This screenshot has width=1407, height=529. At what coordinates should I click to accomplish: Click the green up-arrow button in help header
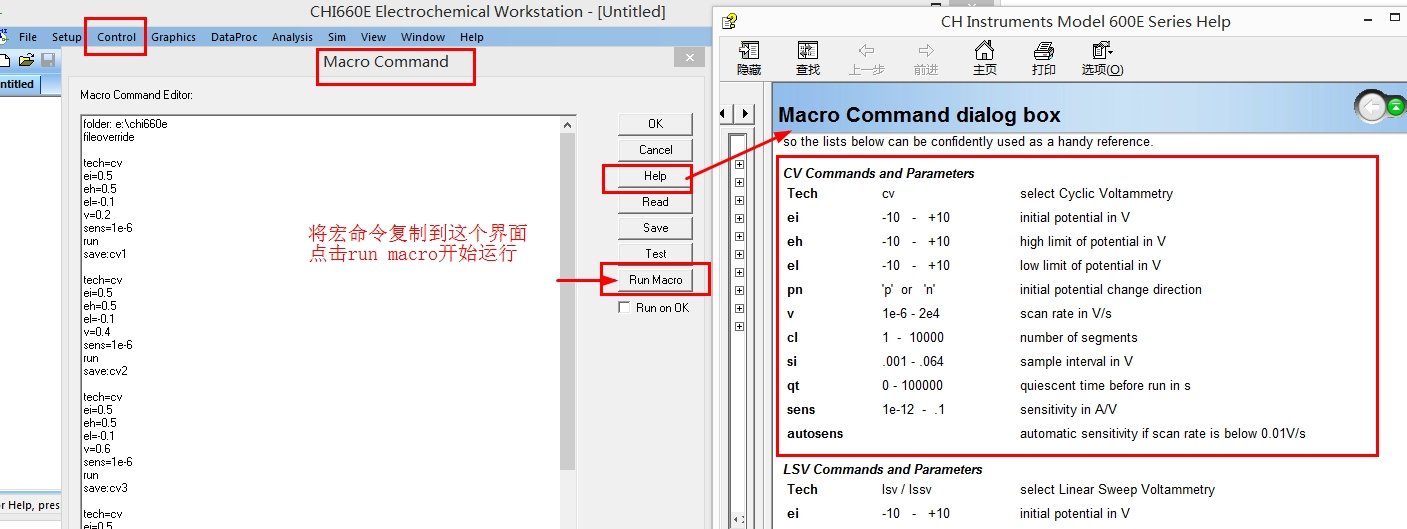click(1394, 106)
